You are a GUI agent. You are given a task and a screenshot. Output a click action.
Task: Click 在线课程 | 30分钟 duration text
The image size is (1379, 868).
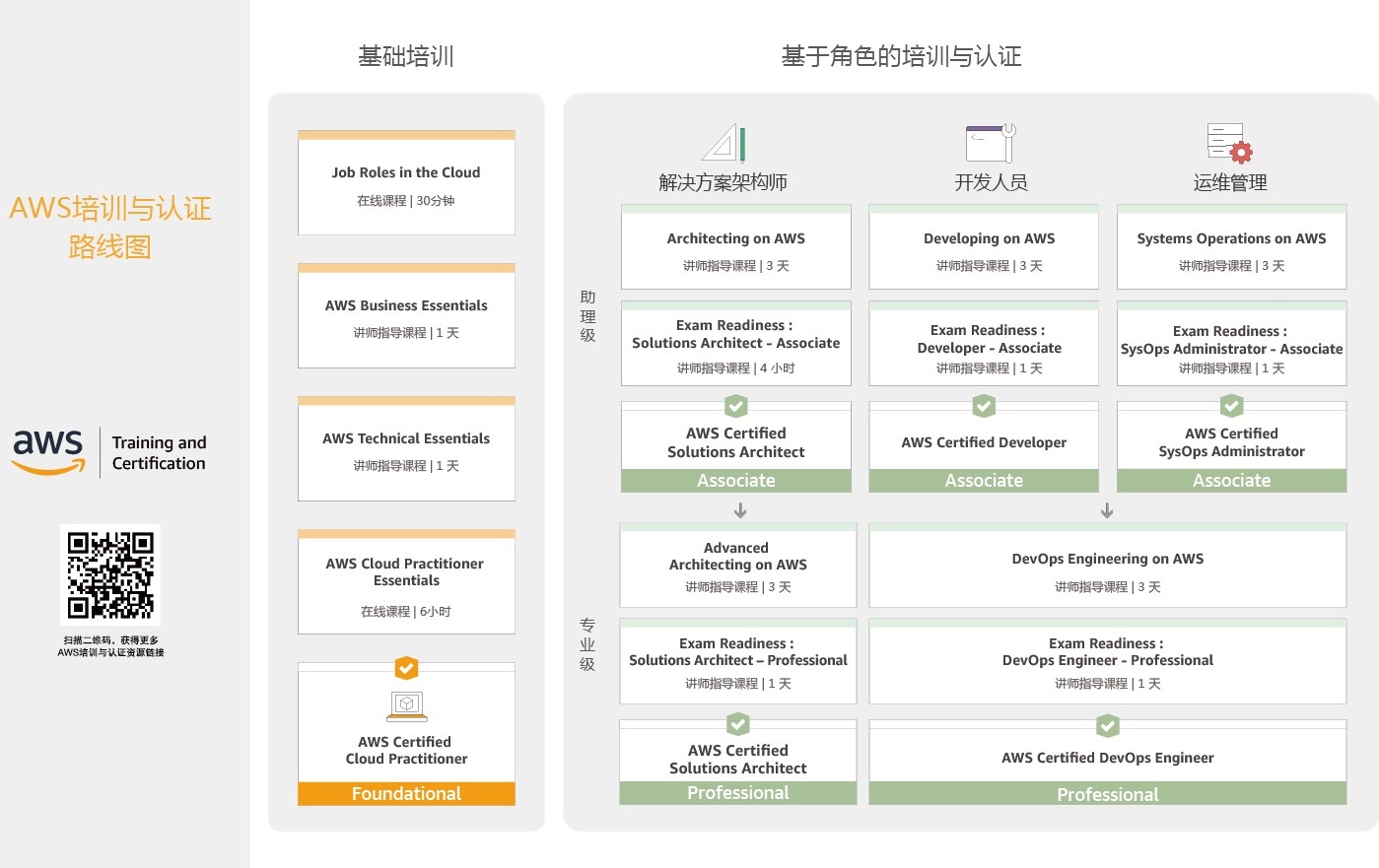406,201
